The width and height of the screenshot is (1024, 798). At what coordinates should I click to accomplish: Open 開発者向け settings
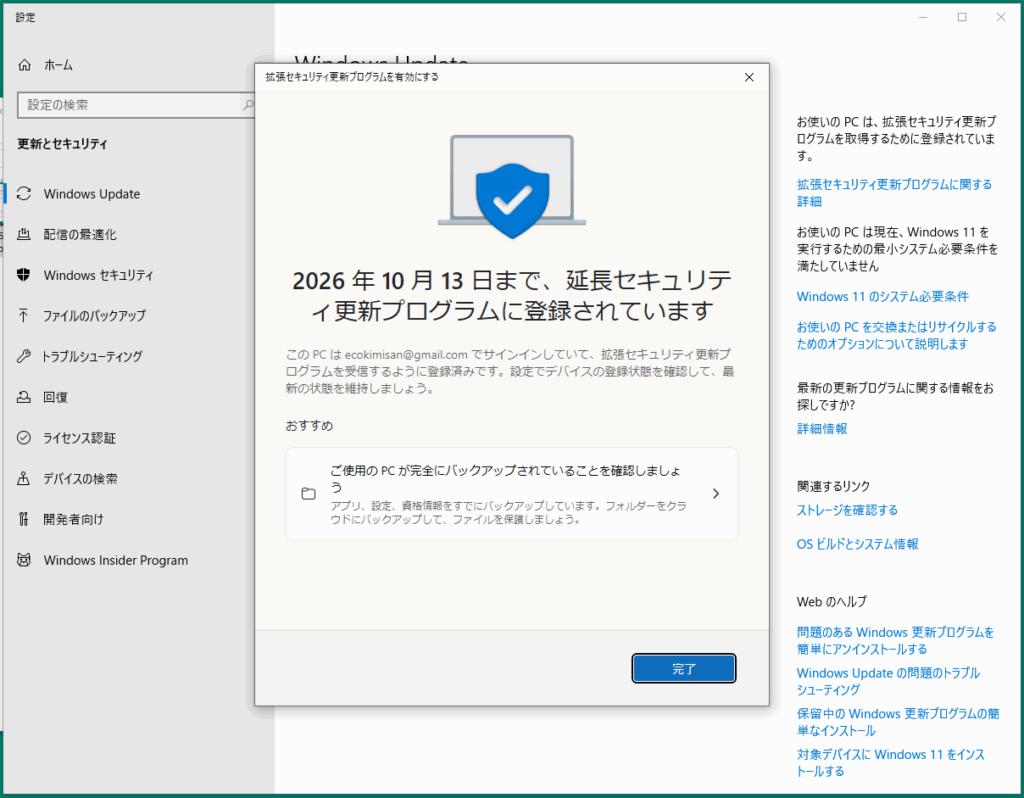click(x=73, y=519)
